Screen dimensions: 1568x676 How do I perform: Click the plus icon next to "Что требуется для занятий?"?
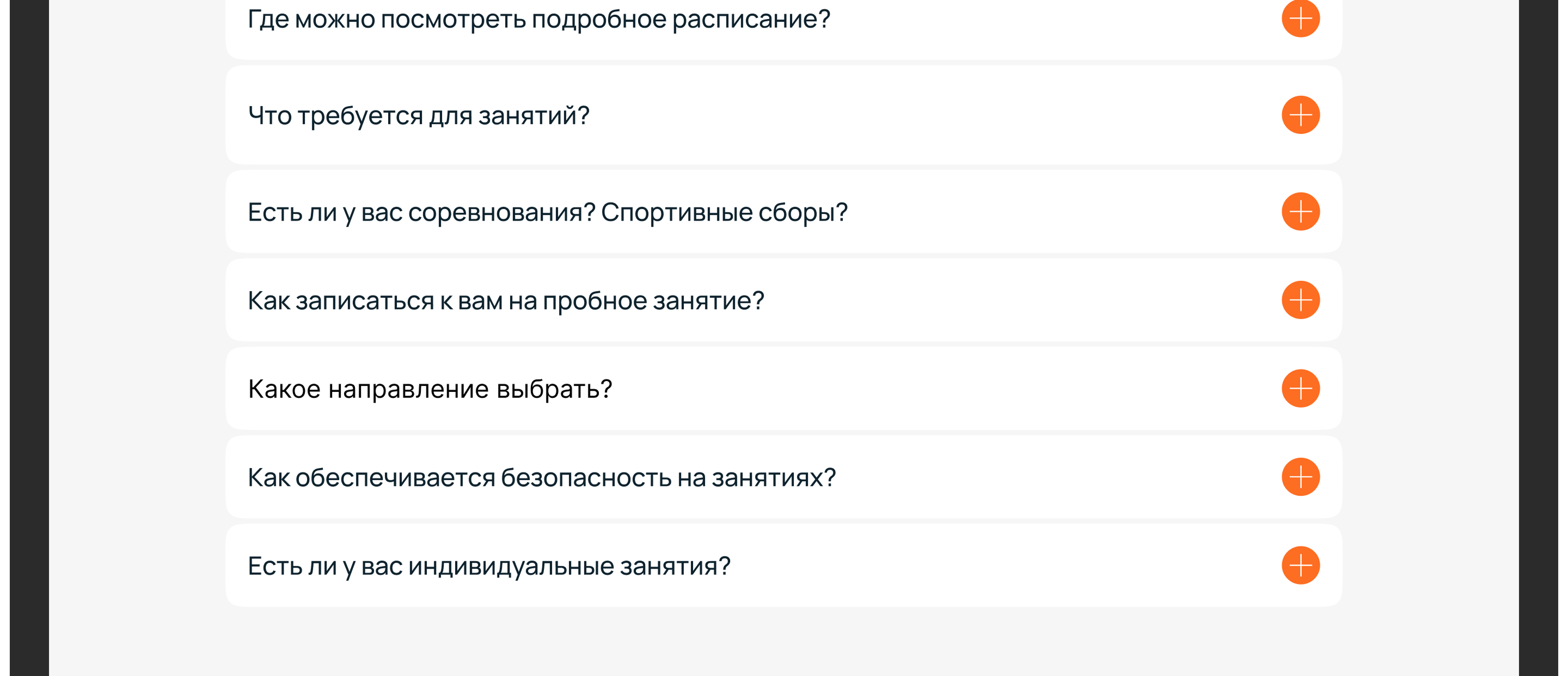click(x=1300, y=114)
